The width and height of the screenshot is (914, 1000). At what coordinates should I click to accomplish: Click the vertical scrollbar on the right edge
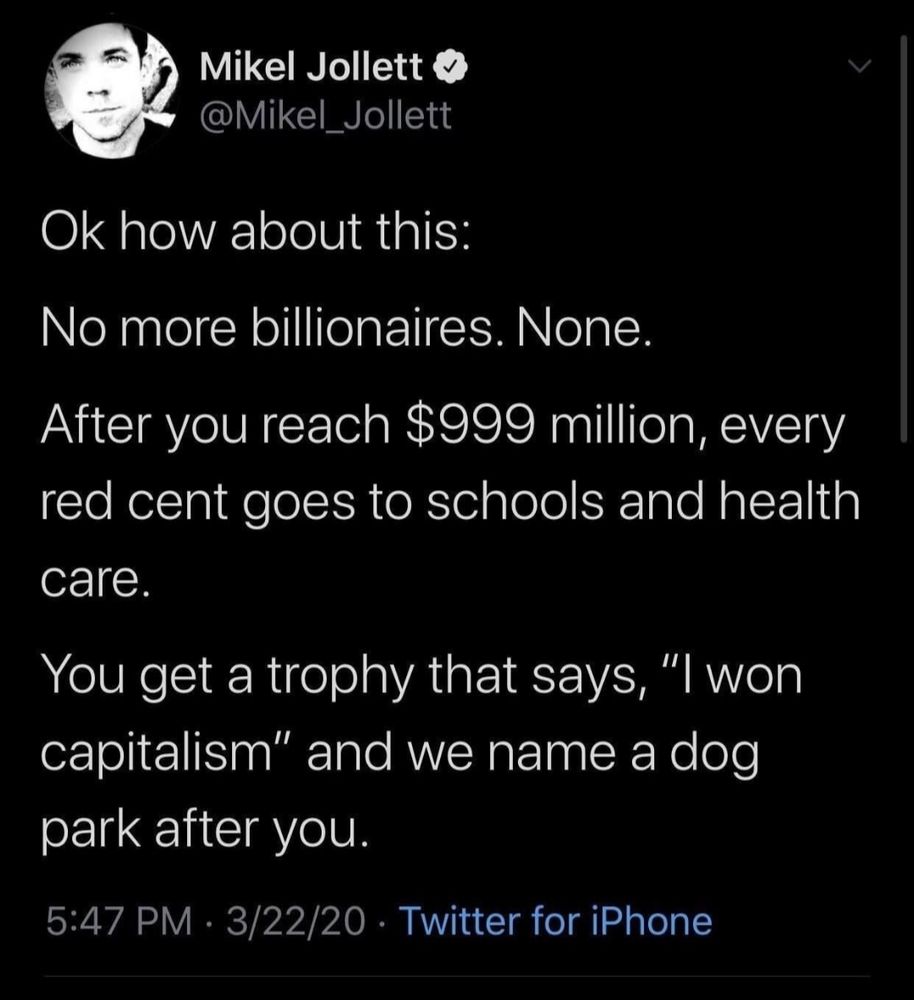coord(903,238)
